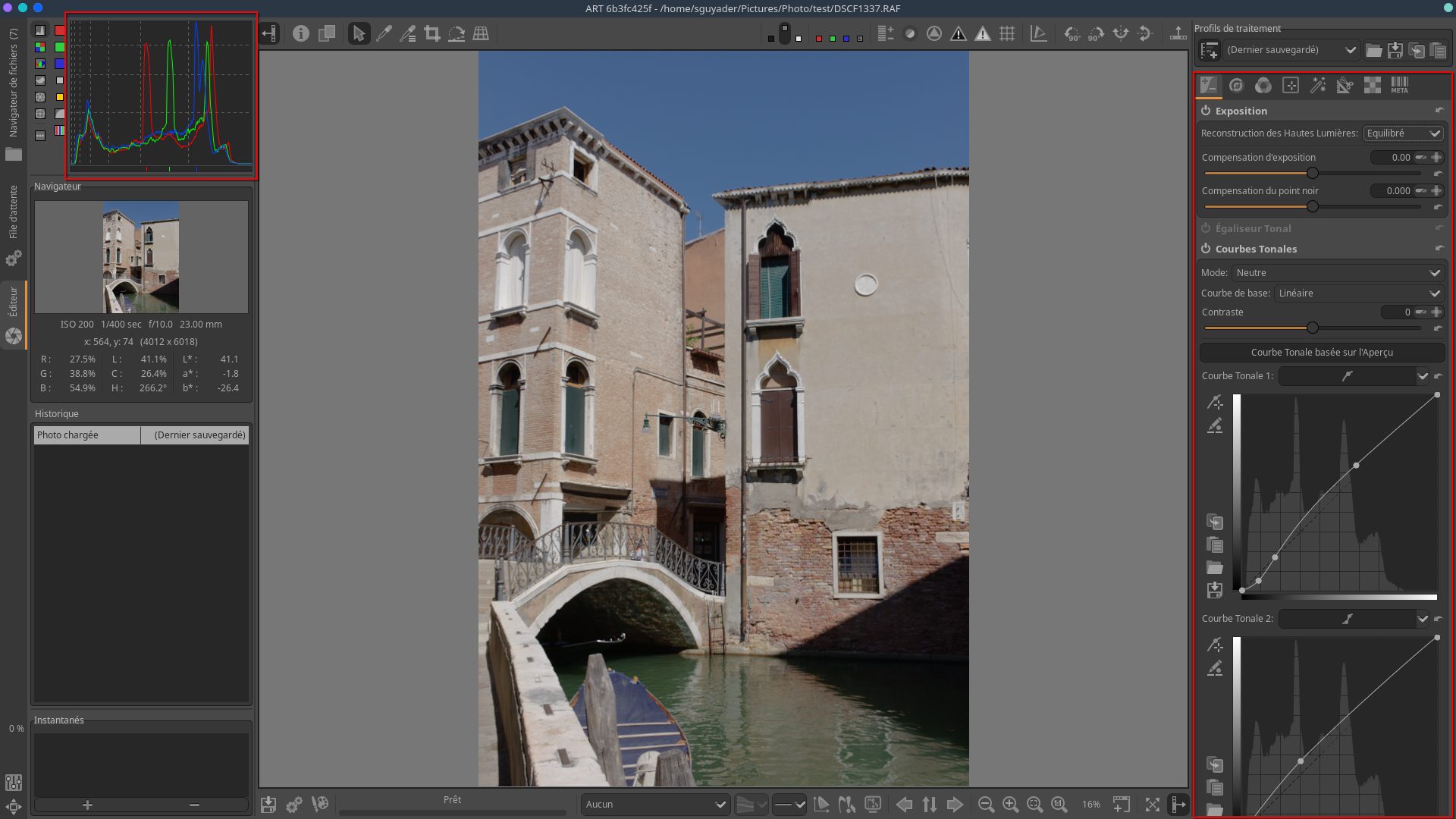This screenshot has width=1456, height=819.
Task: Save current processing profile icon
Action: [1395, 50]
